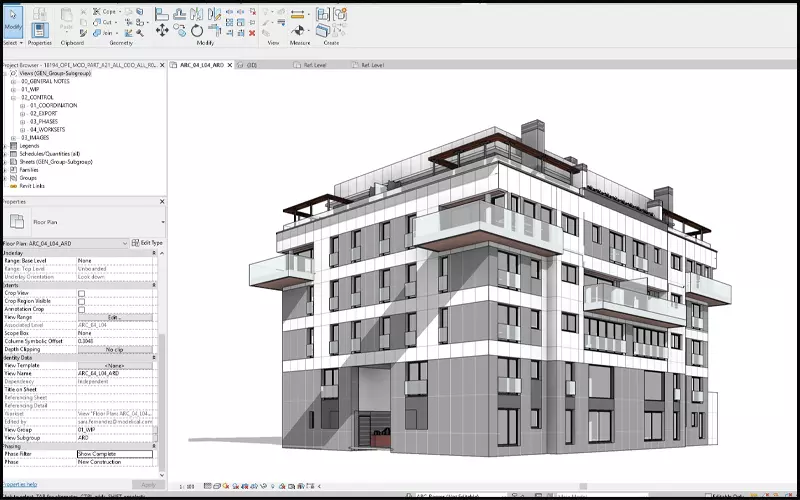Toggle the Crop Region Visible checkbox
This screenshot has height=500, width=800.
[x=81, y=302]
